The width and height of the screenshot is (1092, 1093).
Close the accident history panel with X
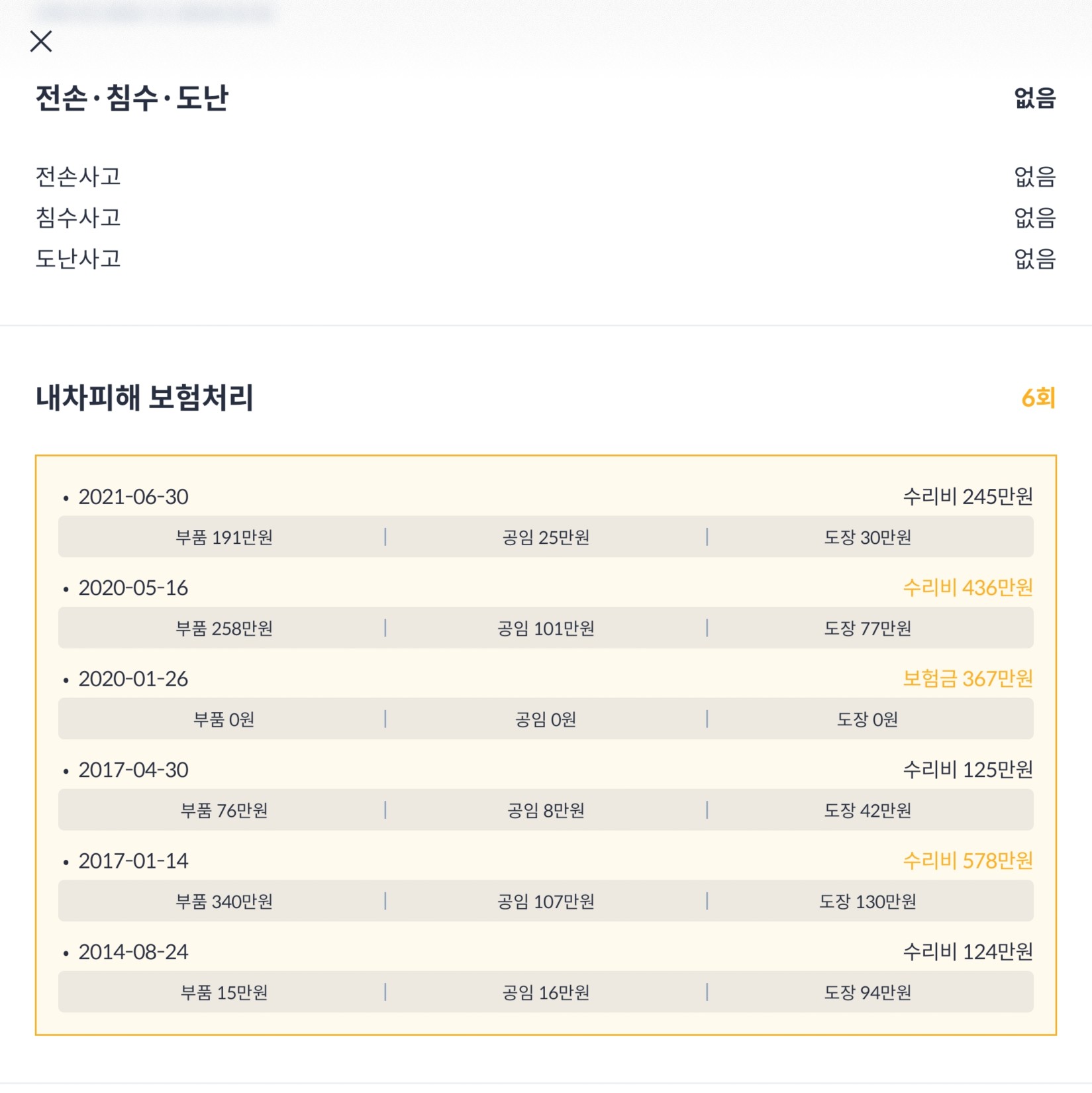41,42
